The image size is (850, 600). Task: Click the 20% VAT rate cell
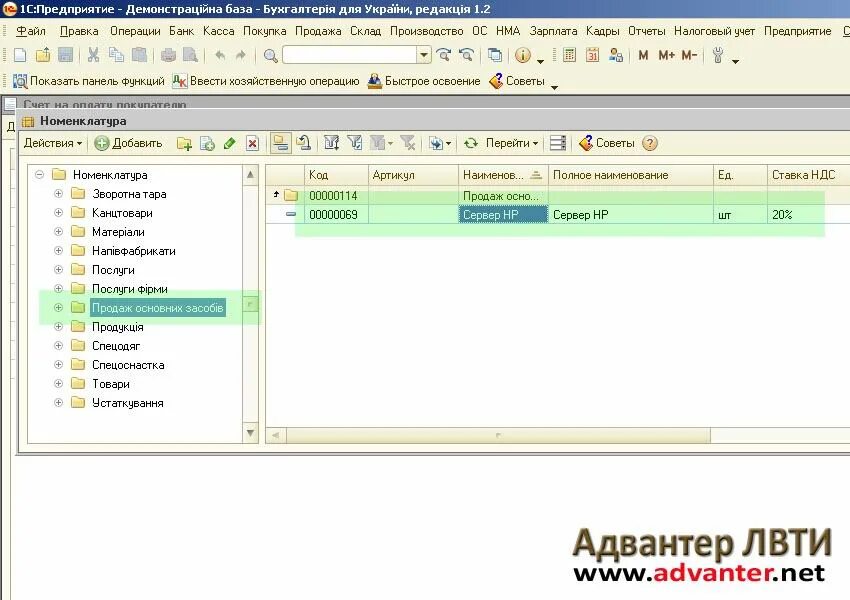coord(808,215)
